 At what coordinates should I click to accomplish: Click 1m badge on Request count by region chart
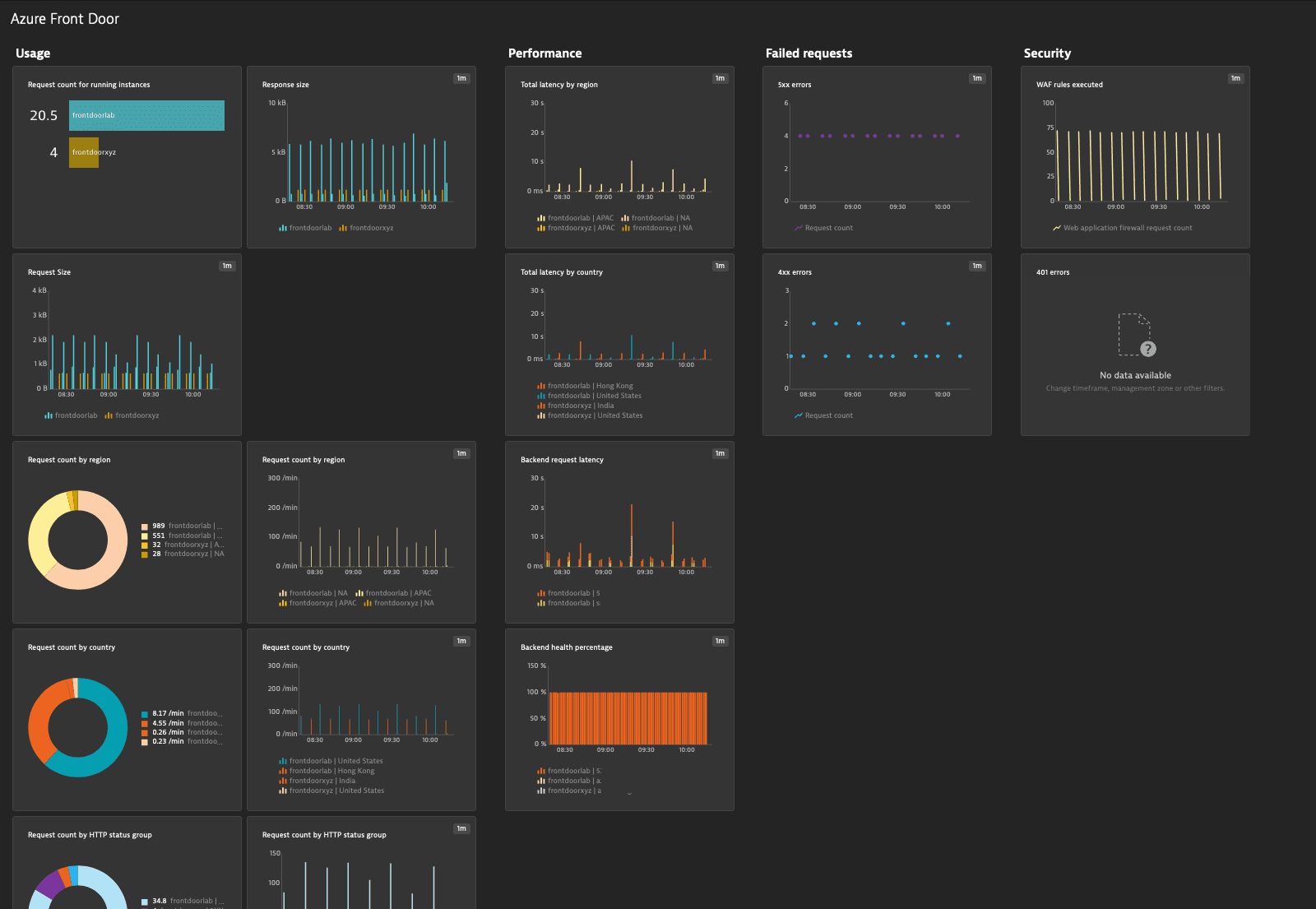tap(461, 453)
